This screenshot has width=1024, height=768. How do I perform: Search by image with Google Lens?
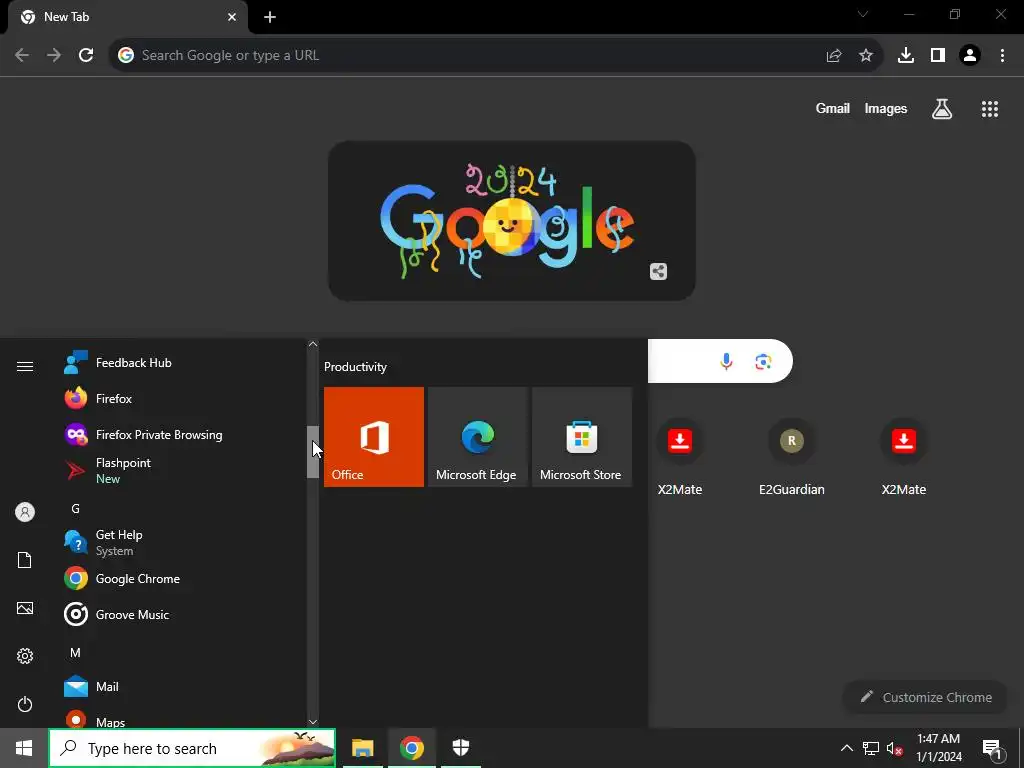point(763,361)
